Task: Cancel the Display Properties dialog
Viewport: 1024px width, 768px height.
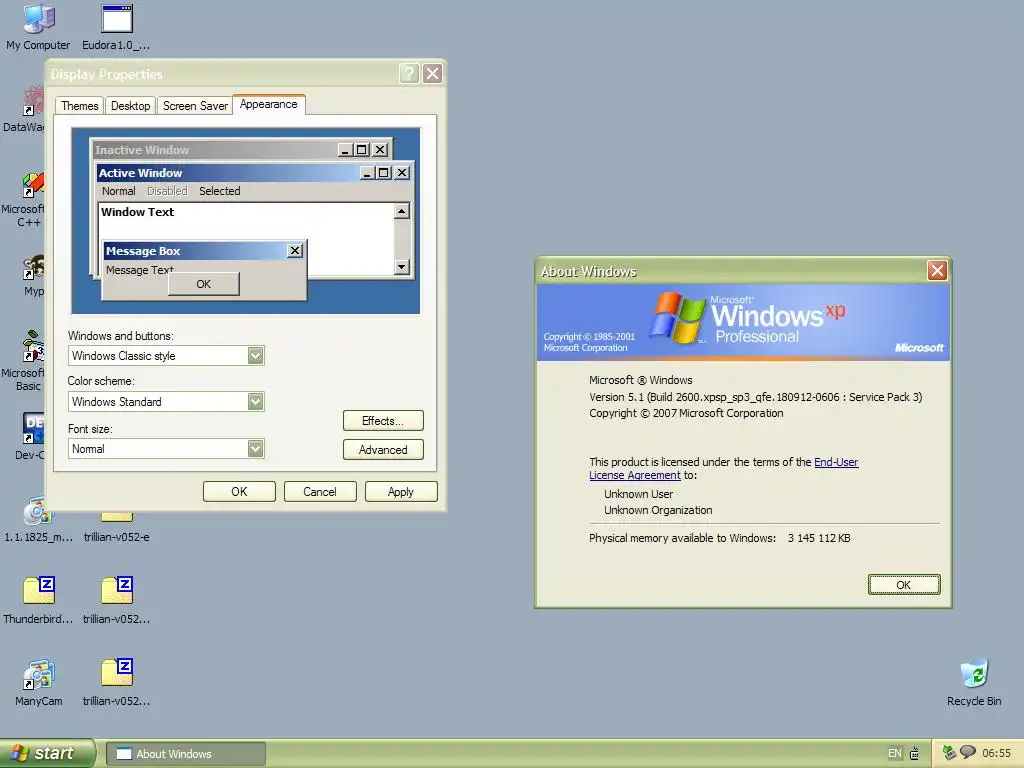Action: (320, 492)
